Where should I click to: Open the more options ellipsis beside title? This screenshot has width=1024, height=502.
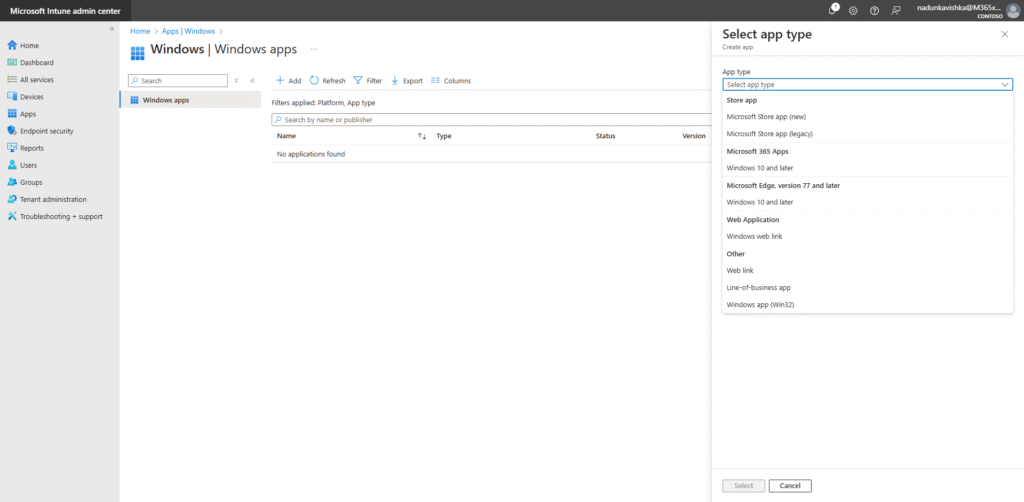click(x=314, y=49)
